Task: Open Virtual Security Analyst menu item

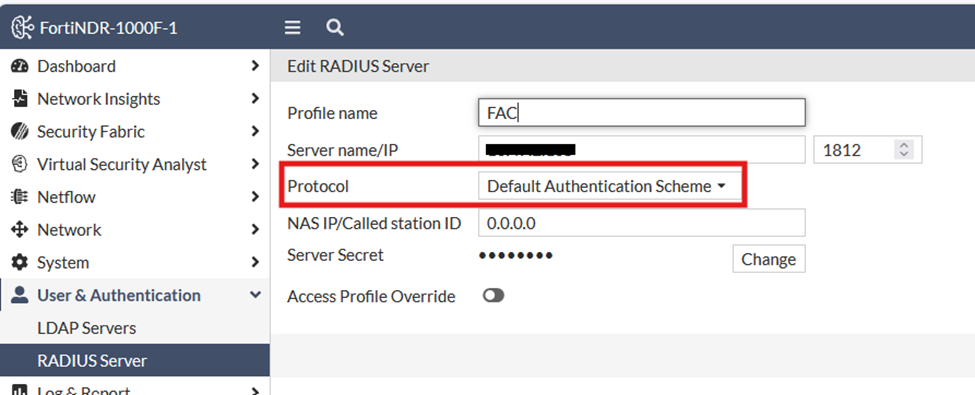Action: 135,164
